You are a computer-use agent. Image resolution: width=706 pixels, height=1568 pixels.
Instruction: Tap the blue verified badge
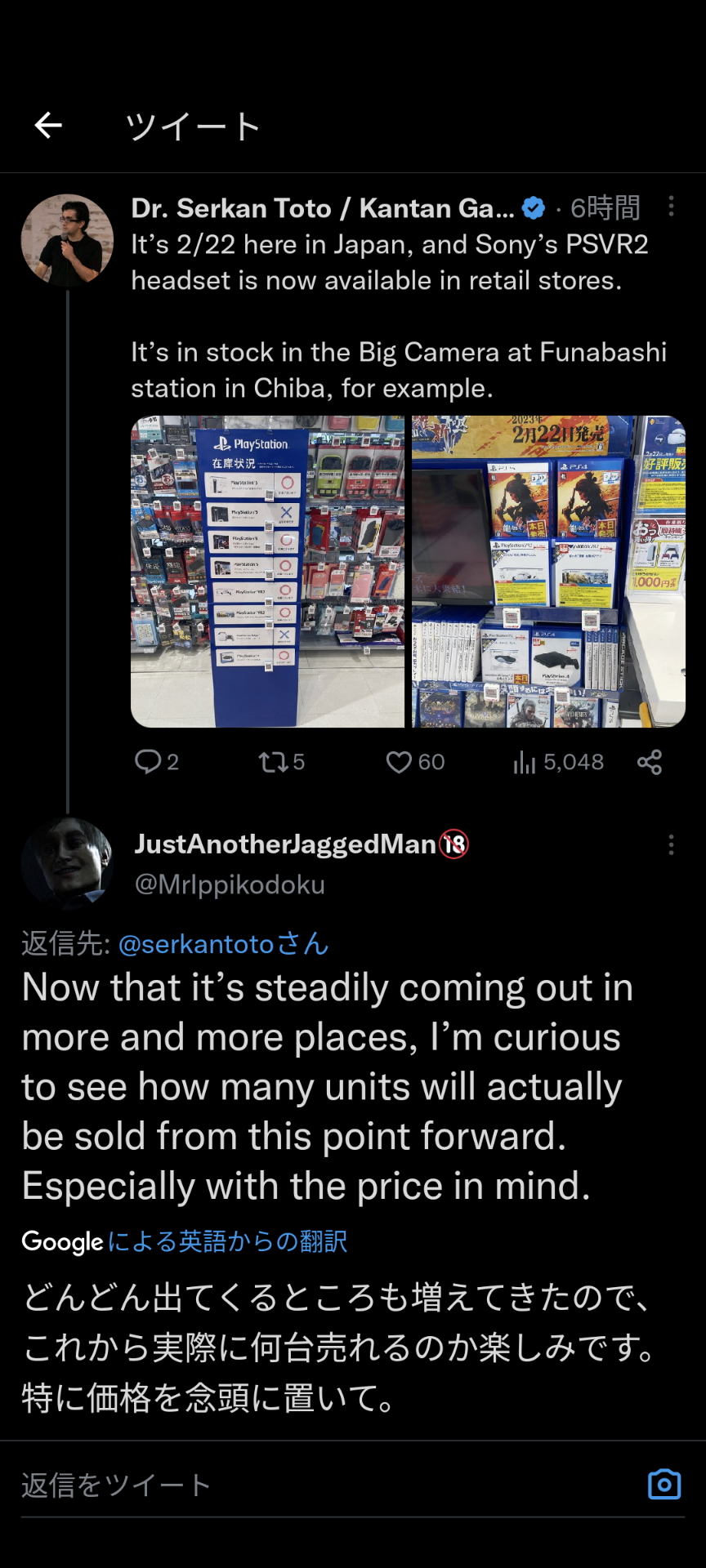point(534,208)
